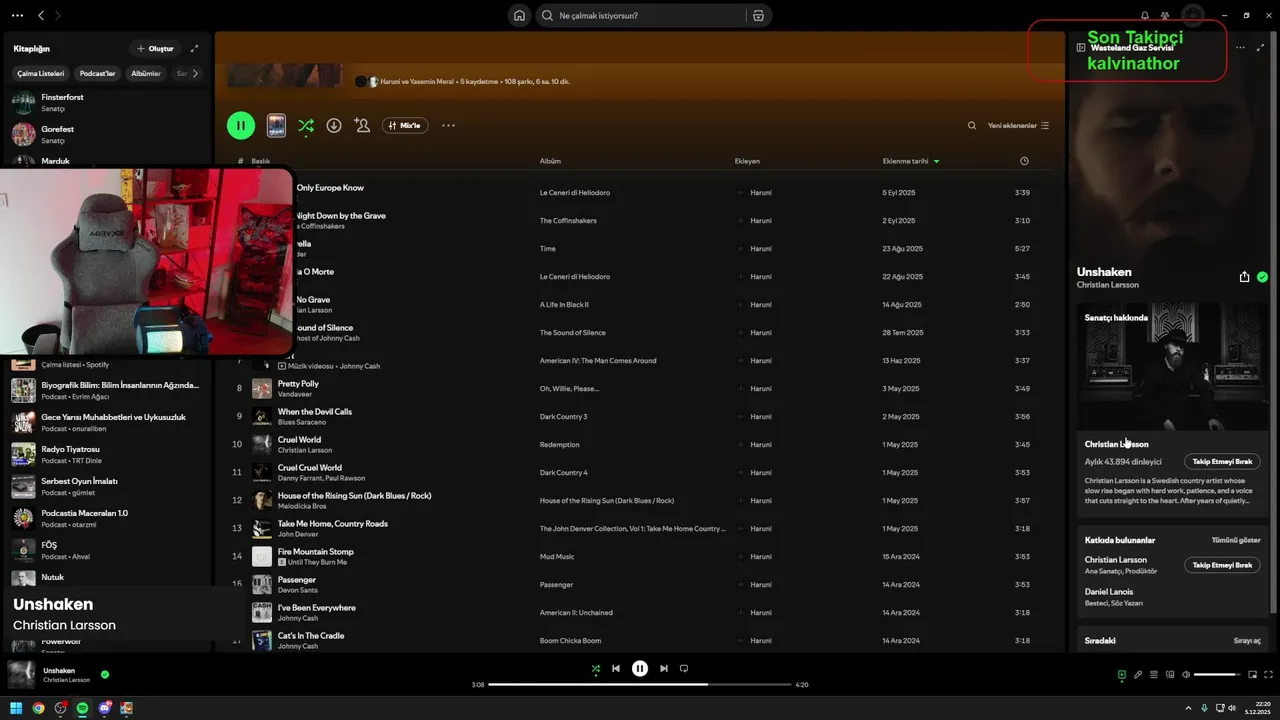Viewport: 1280px width, 720px height.
Task: Open album Dark Country 3 link
Action: (563, 416)
